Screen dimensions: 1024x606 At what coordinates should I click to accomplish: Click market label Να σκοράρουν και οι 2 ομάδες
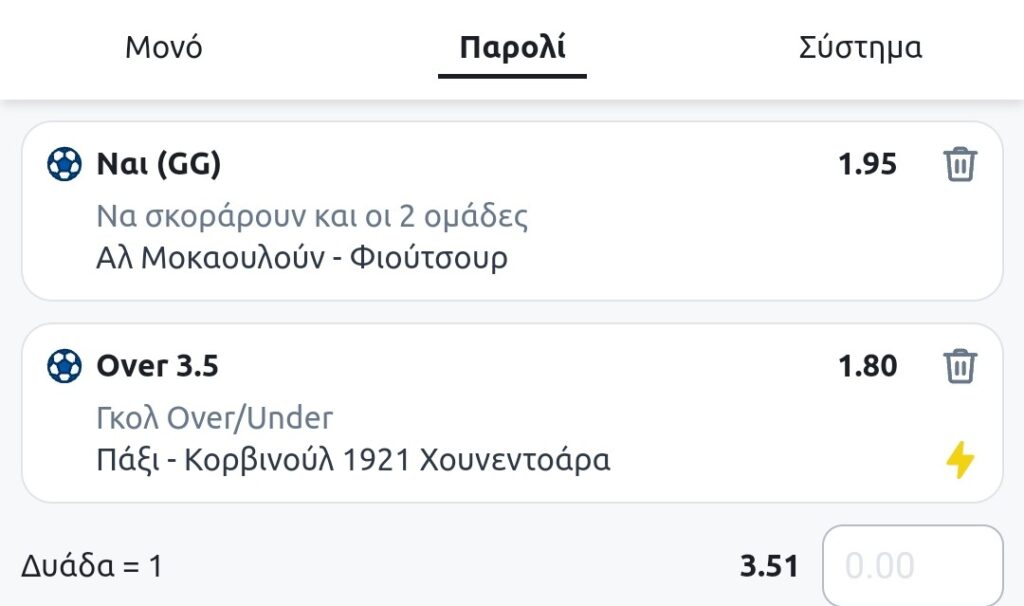coord(312,215)
